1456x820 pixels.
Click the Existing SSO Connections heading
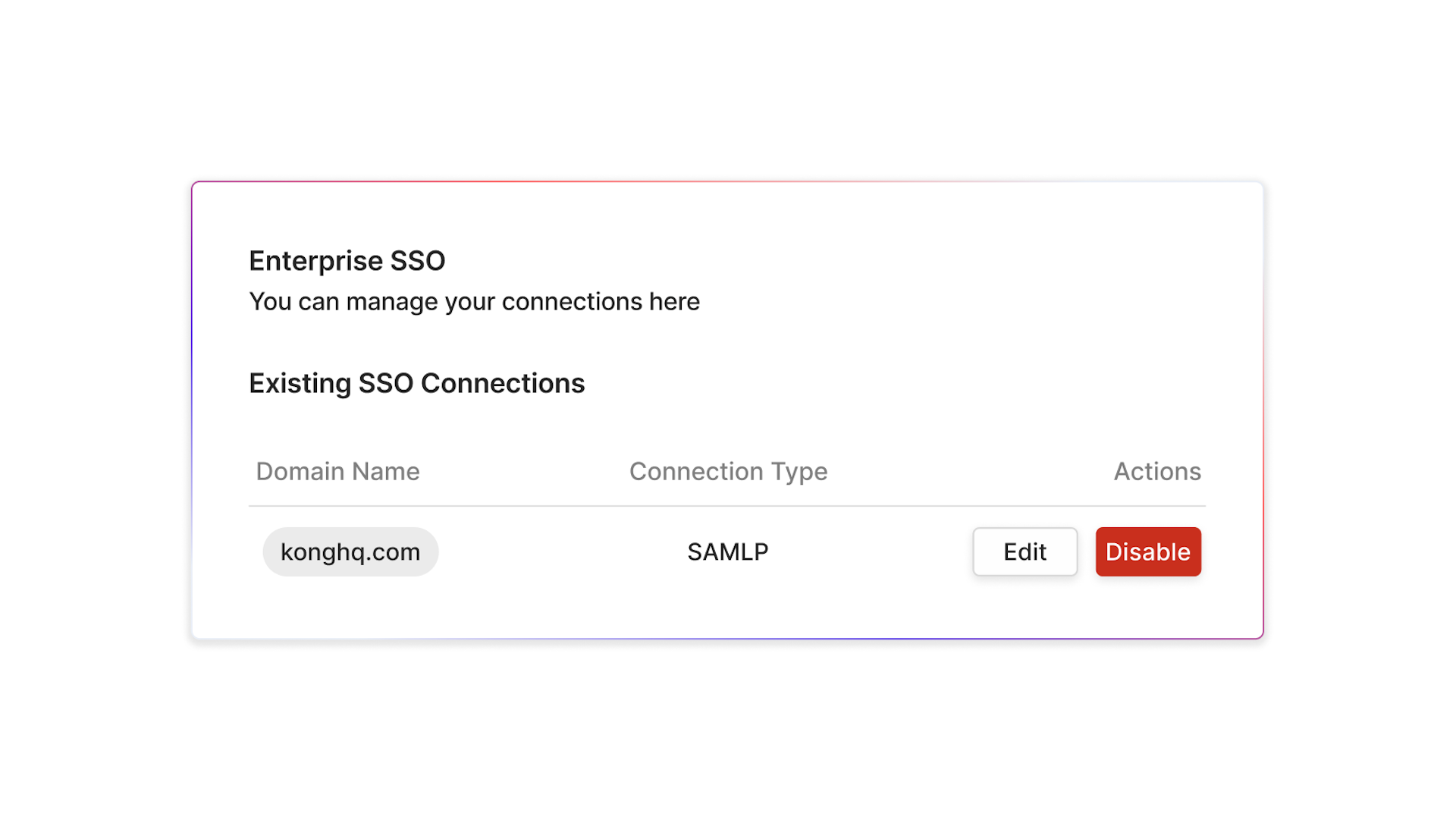pos(416,383)
